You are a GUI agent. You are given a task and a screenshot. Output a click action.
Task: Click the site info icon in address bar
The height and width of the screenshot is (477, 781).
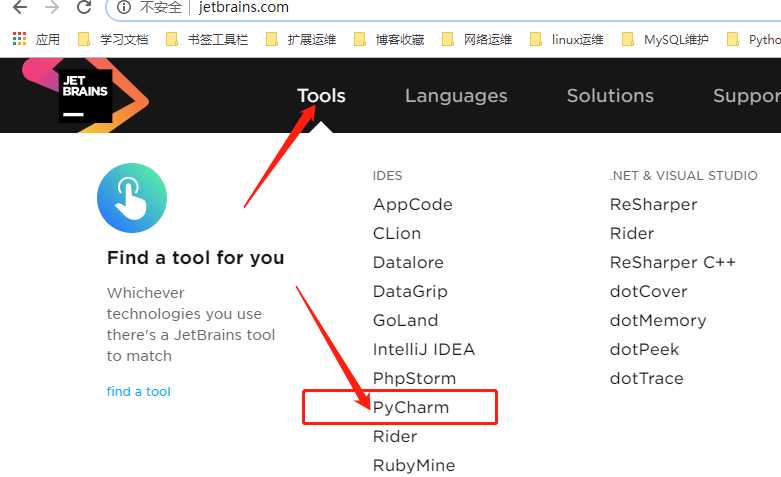123,7
